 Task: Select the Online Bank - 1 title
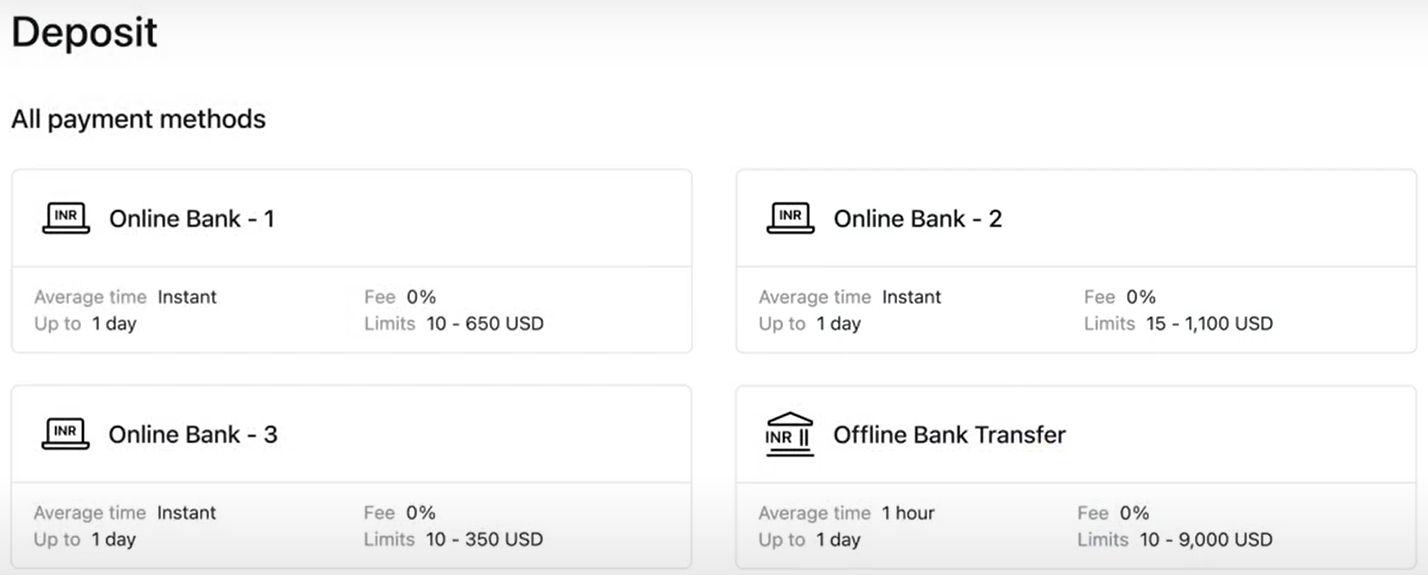pos(191,218)
